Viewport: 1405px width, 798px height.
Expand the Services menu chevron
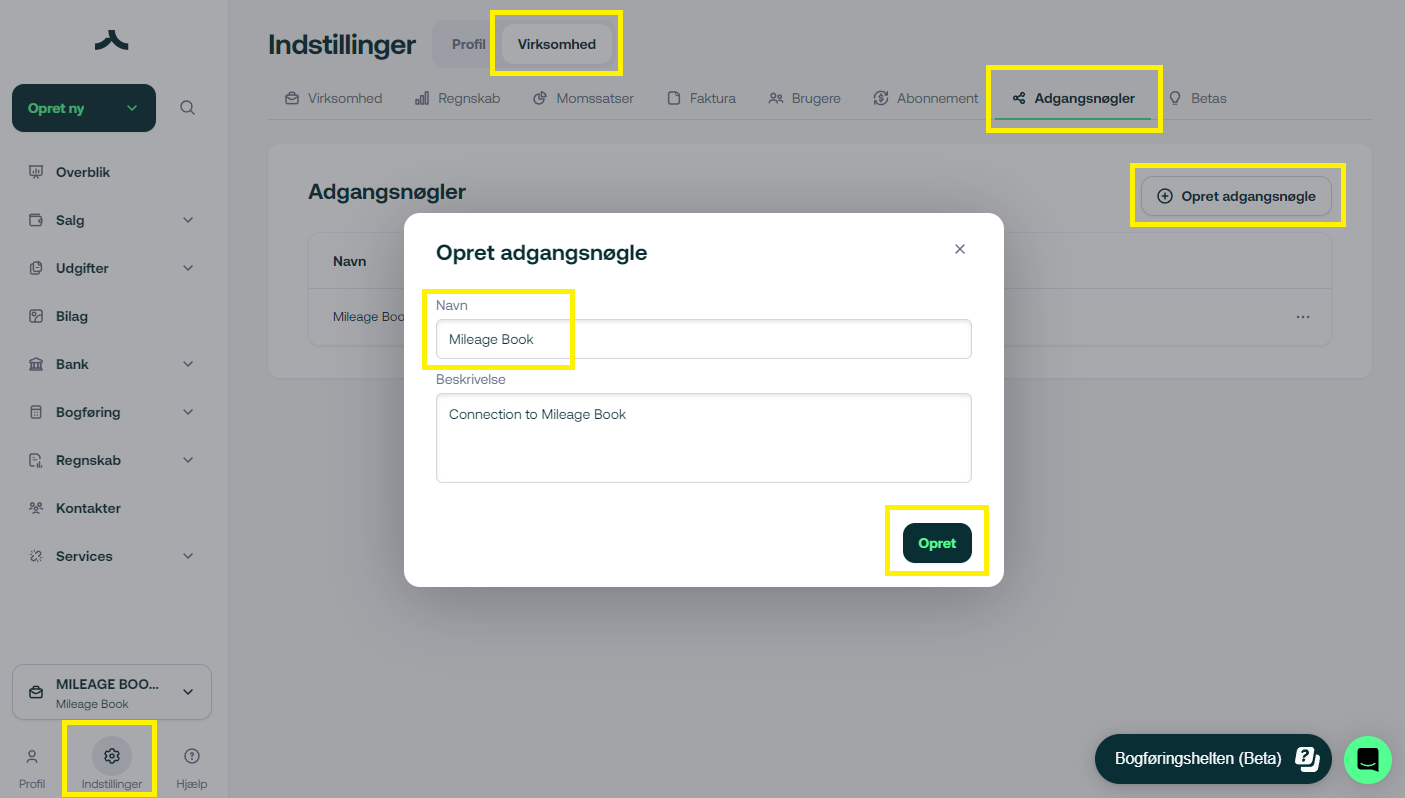tap(188, 556)
